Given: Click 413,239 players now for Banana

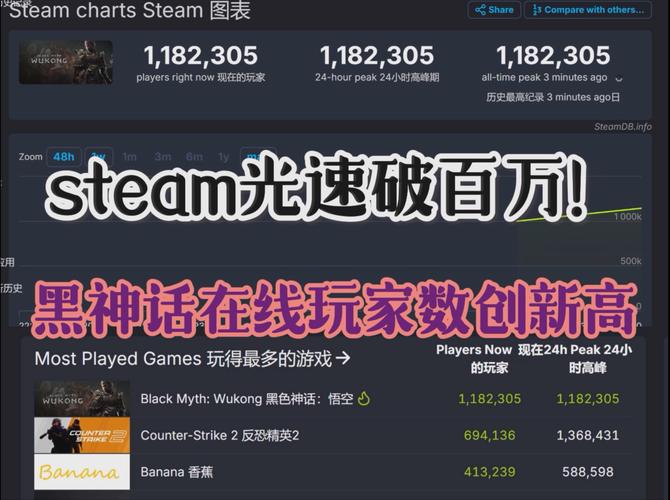Looking at the screenshot, I should [490, 472].
